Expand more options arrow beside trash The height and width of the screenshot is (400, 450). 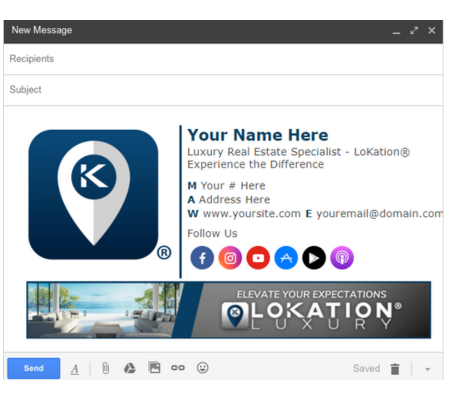click(428, 369)
